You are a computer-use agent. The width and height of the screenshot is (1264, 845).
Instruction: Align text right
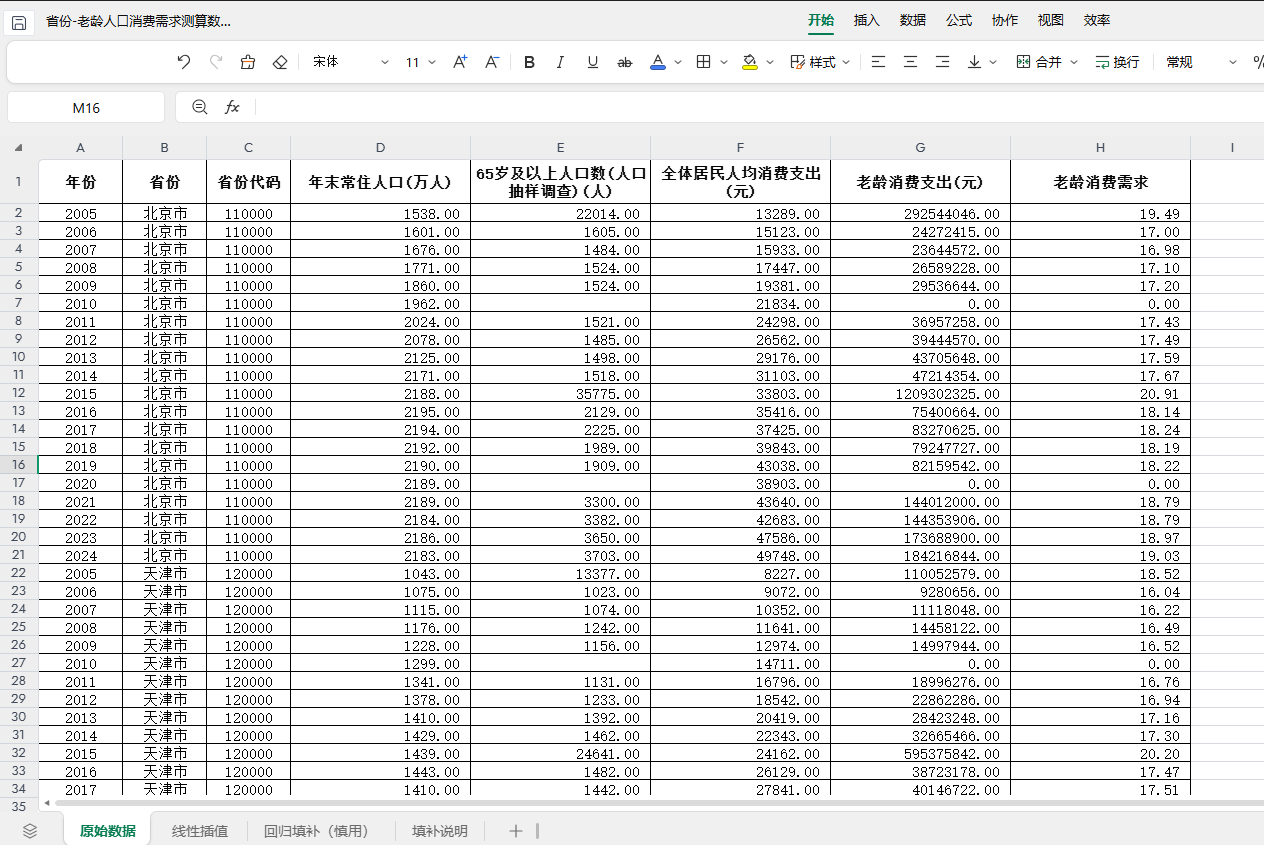[x=942, y=62]
